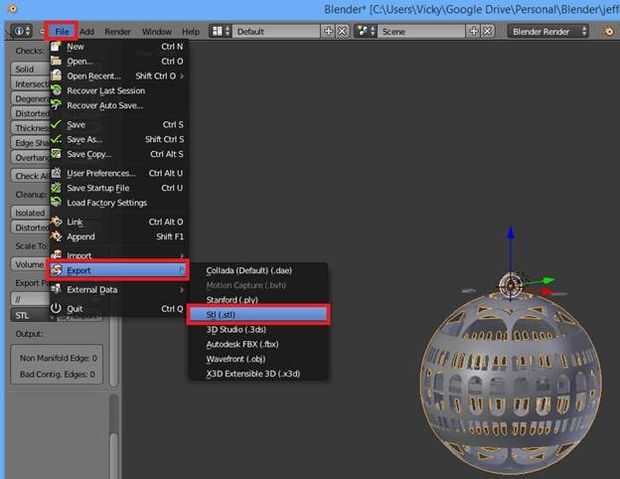Expand the Import submenu
The height and width of the screenshot is (479, 620).
click(117, 255)
